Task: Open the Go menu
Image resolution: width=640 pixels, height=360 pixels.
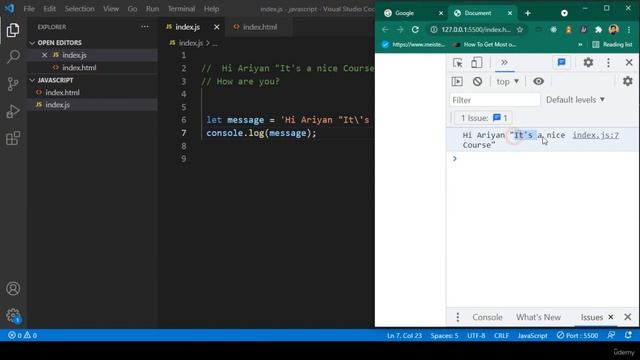Action: click(x=132, y=9)
